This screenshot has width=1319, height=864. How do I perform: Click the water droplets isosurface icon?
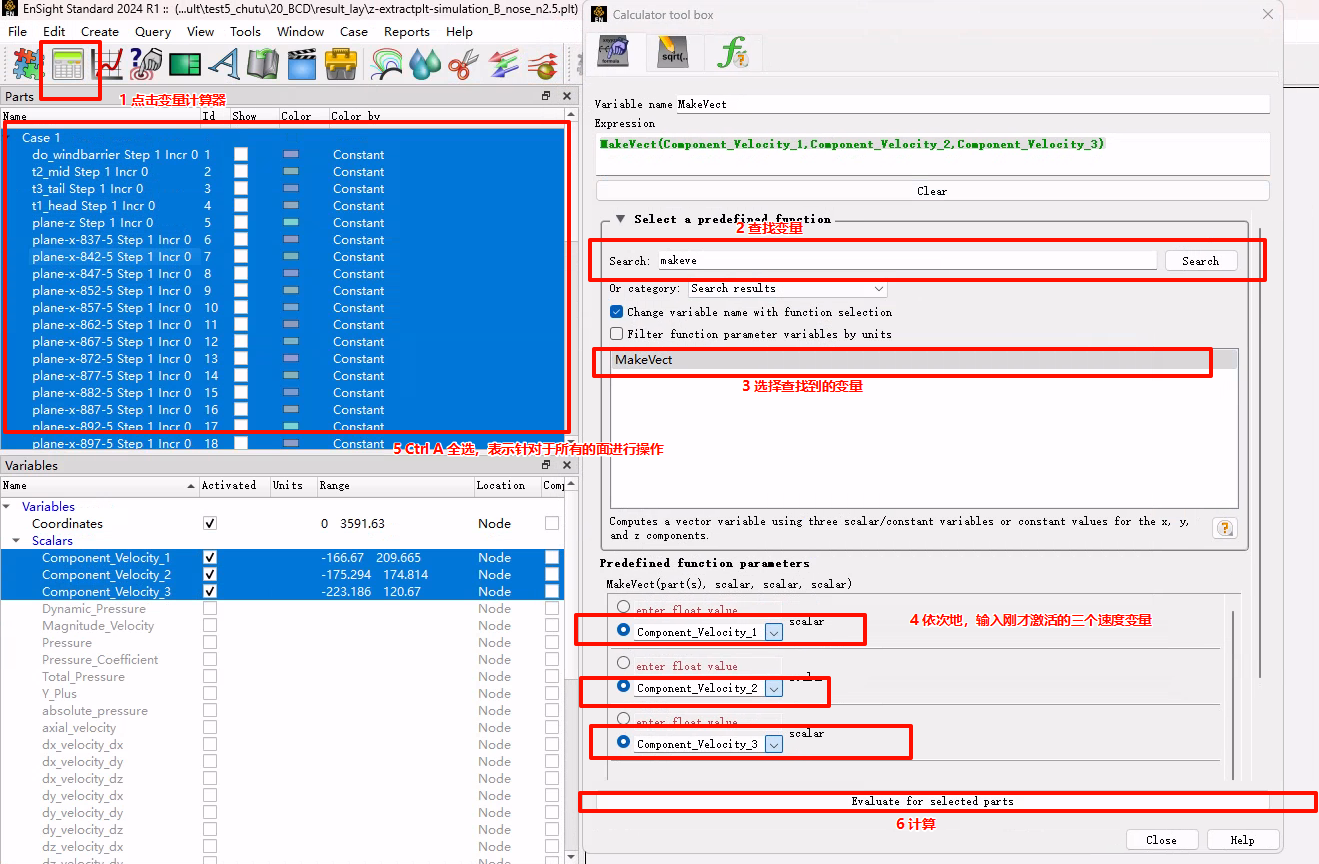(425, 65)
